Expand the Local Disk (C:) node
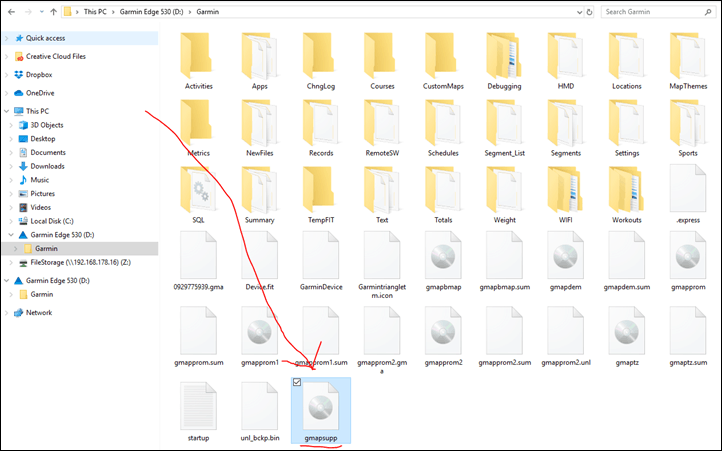Image resolution: width=722 pixels, height=451 pixels. coord(12,221)
